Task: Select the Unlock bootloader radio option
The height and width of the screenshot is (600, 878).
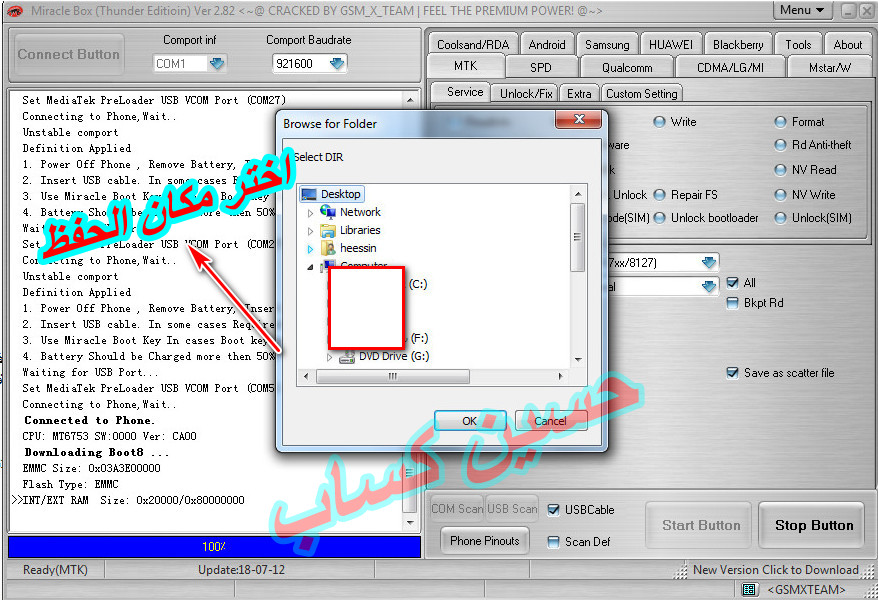Action: tap(660, 218)
